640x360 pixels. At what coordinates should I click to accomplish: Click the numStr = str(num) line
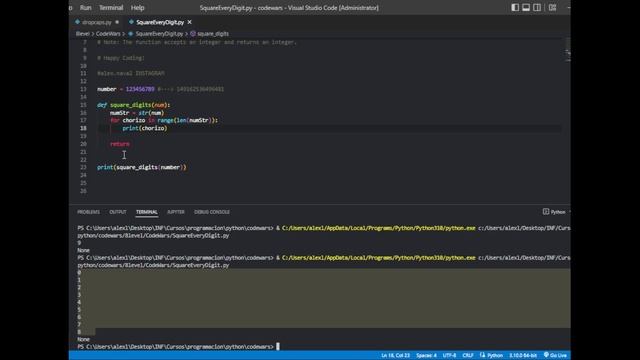click(x=137, y=113)
